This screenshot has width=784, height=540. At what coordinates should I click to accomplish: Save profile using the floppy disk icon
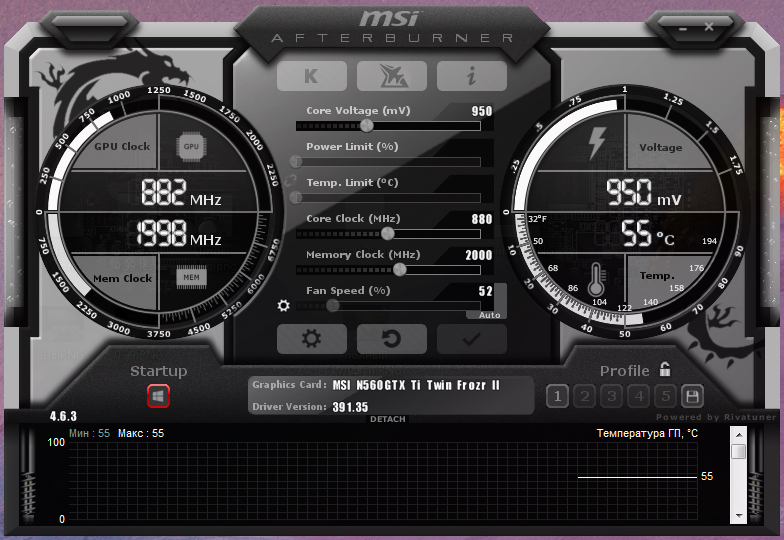(692, 396)
